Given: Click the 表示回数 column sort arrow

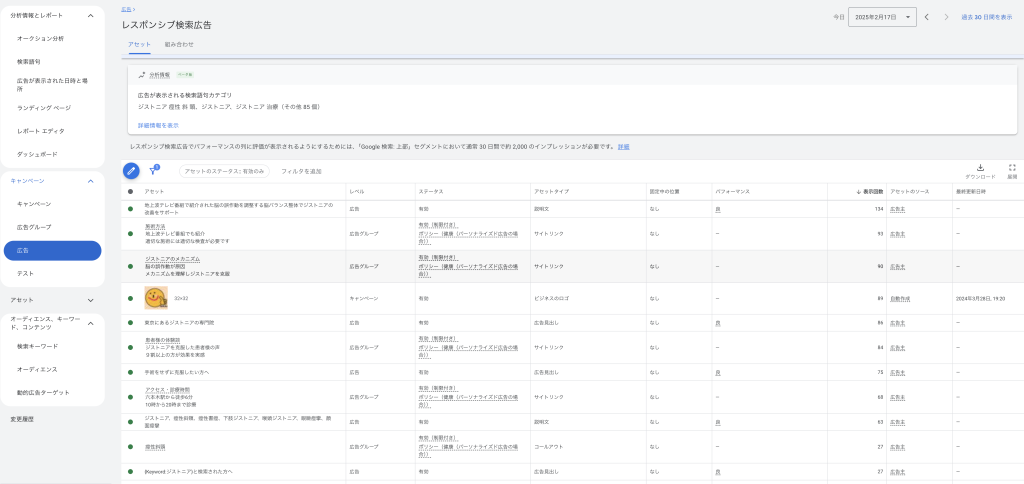Looking at the screenshot, I should click(x=859, y=191).
